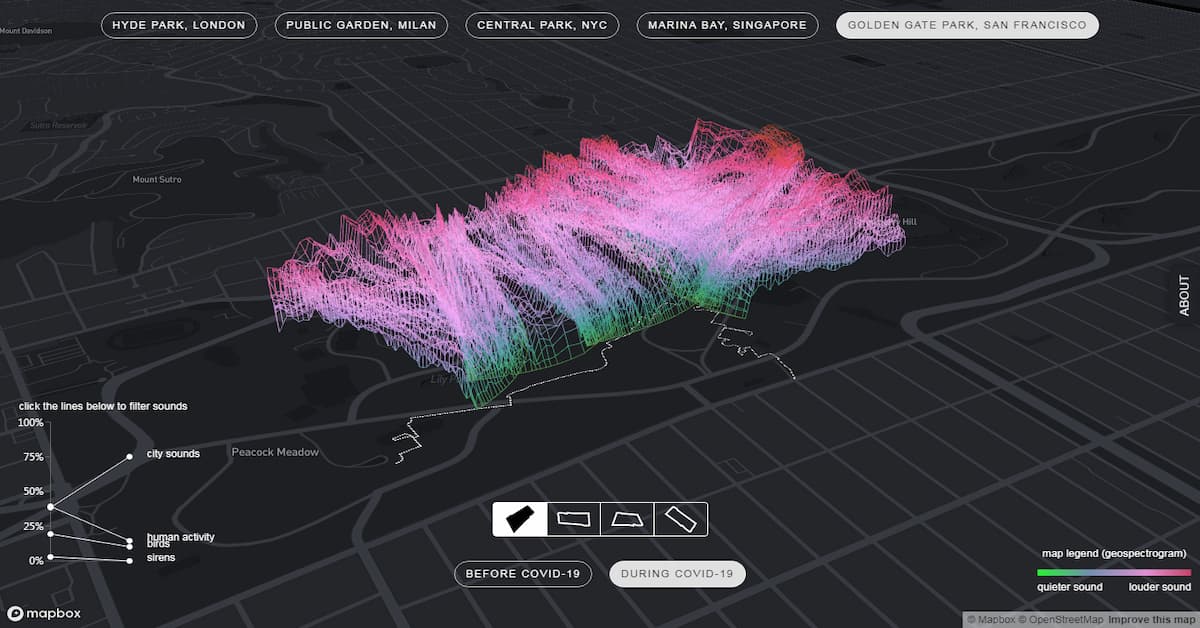1200x628 pixels.
Task: Select Golden Gate Park, San Francisco
Action: coord(966,25)
